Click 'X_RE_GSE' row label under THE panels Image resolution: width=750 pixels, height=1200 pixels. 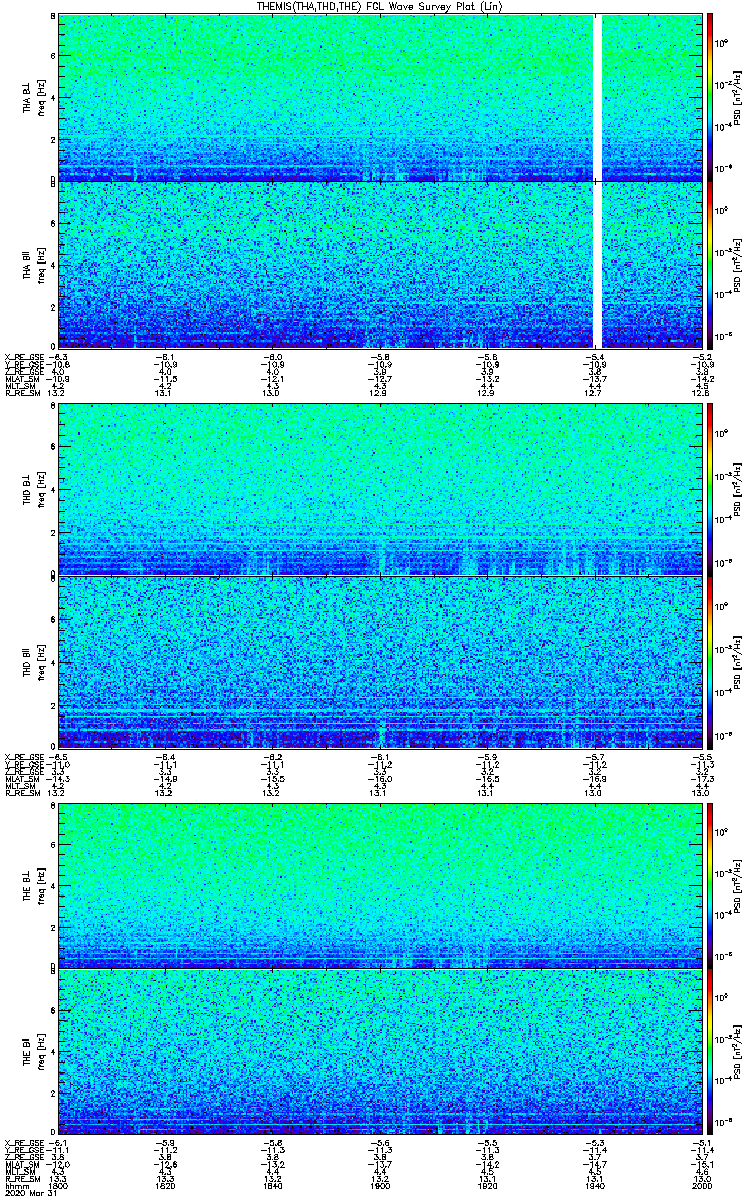pyautogui.click(x=22, y=1142)
